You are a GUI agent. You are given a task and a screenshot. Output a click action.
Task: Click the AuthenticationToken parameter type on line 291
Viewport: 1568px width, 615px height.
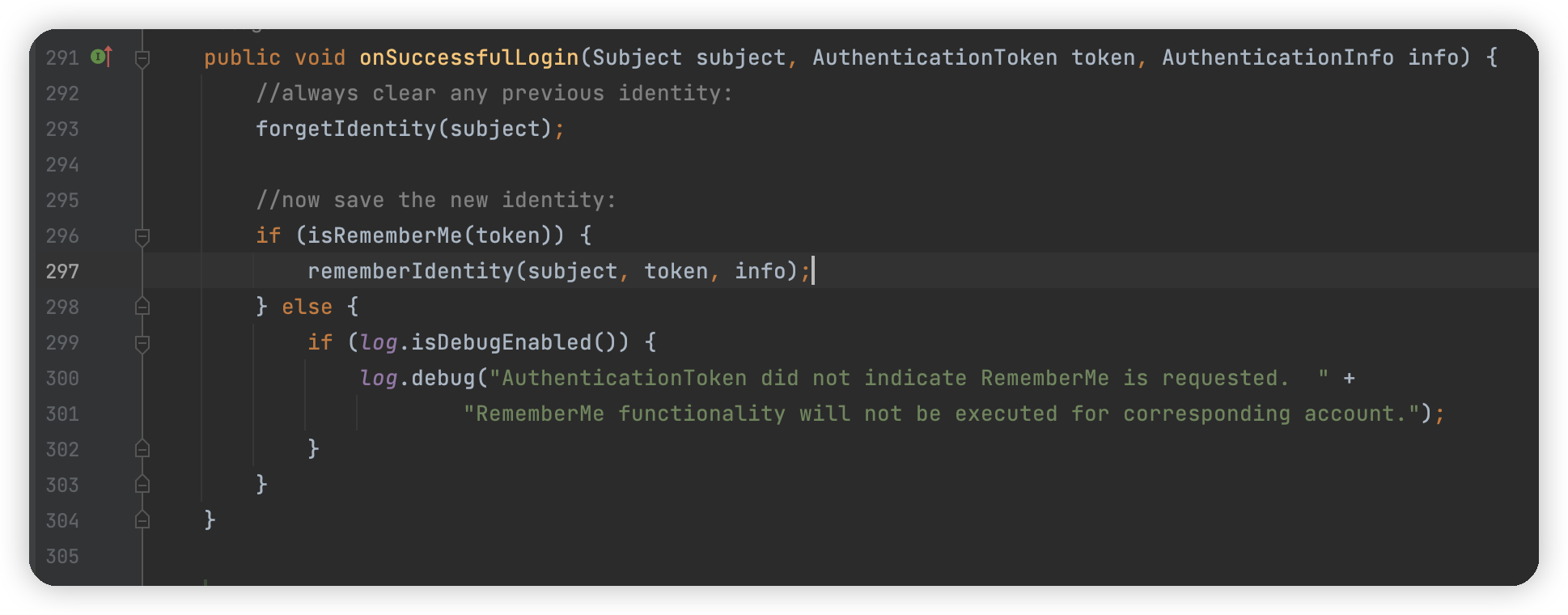pos(934,57)
